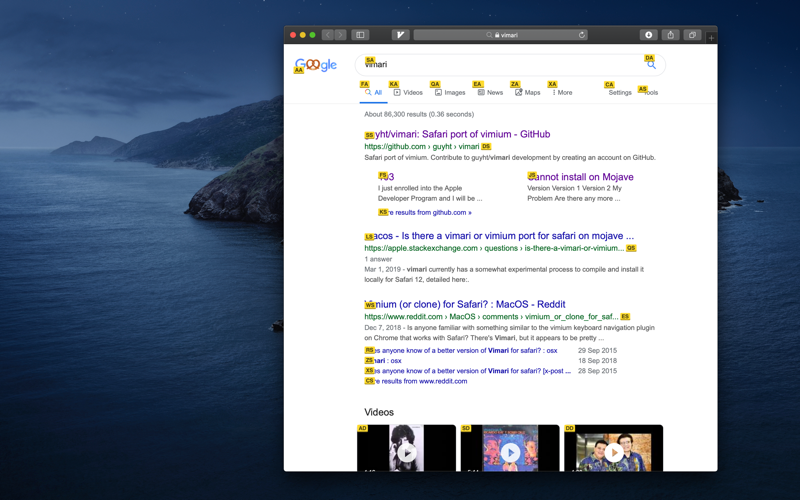
Task: Expand the More search categories menu
Action: coord(562,92)
